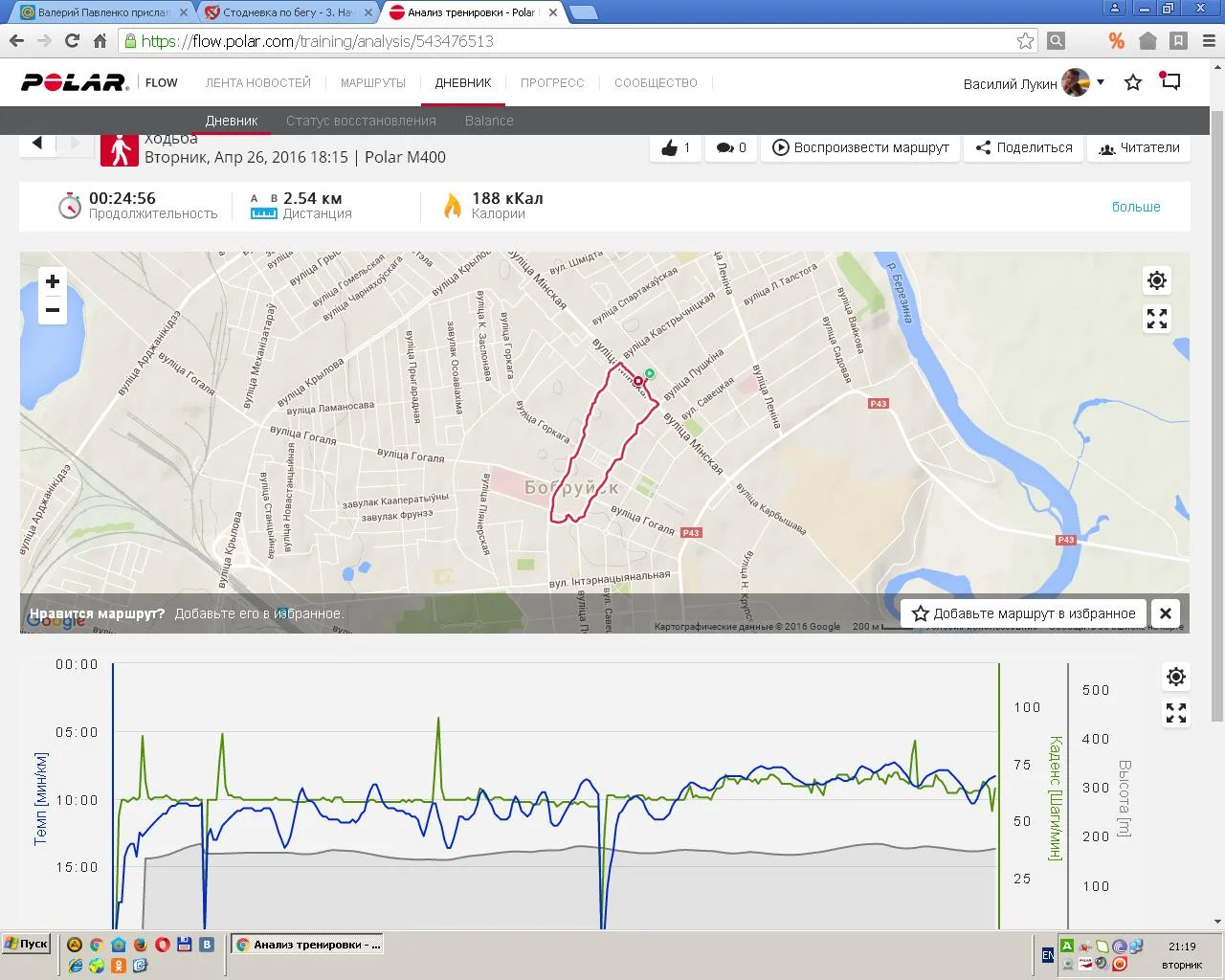Close the Анализ тренировки browser tab

click(x=552, y=12)
